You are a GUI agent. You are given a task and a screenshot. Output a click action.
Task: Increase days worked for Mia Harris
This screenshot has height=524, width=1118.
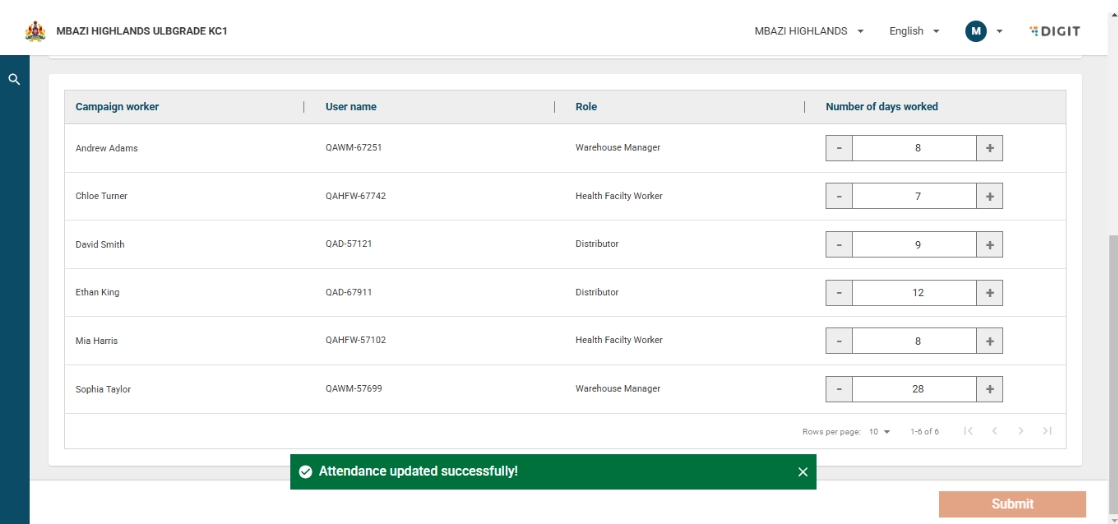989,341
